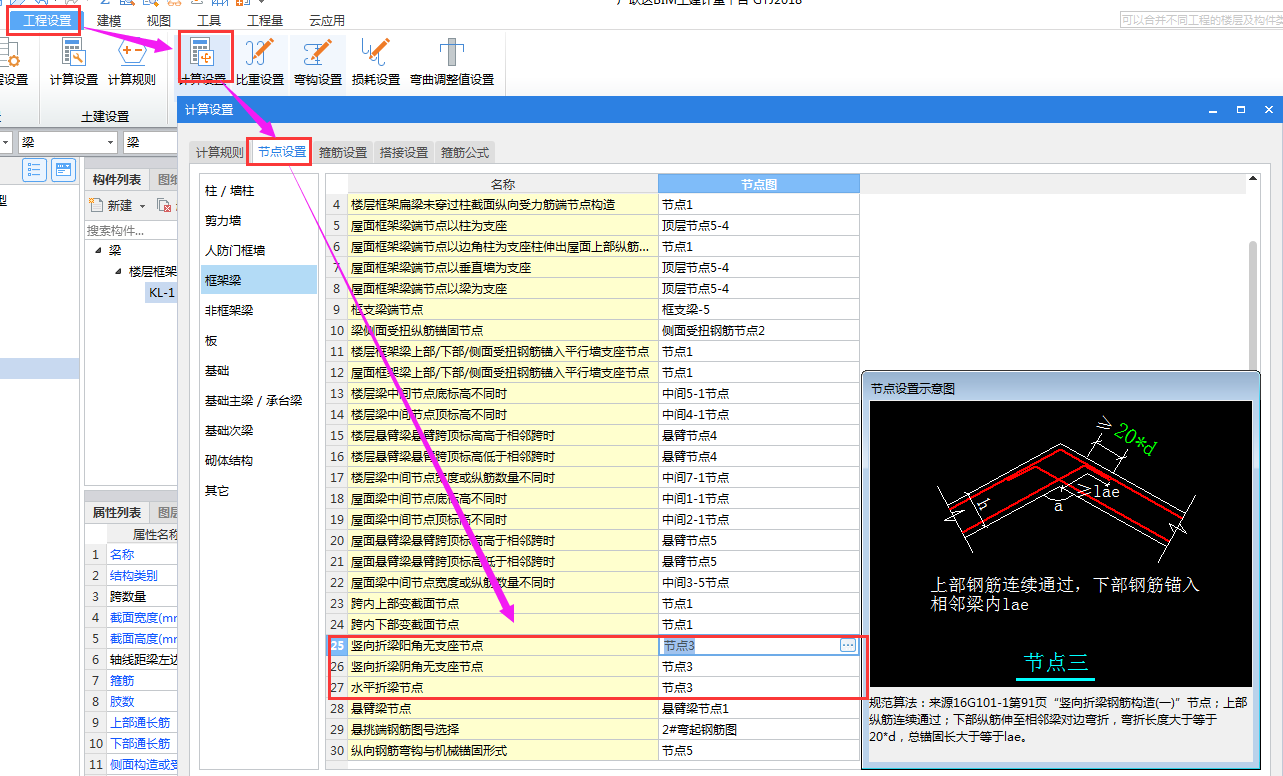Click 名称 link in property row 1
This screenshot has height=776, width=1283.
[122, 554]
